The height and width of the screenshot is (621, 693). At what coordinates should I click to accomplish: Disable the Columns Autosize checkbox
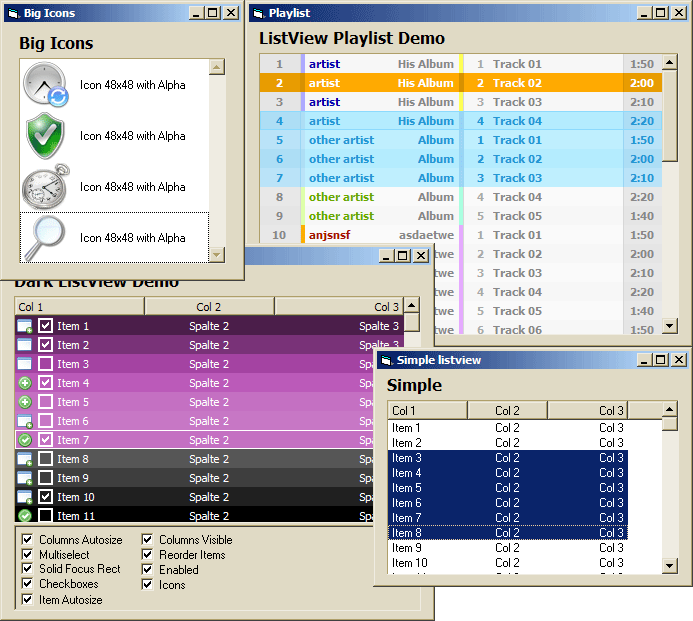27,540
